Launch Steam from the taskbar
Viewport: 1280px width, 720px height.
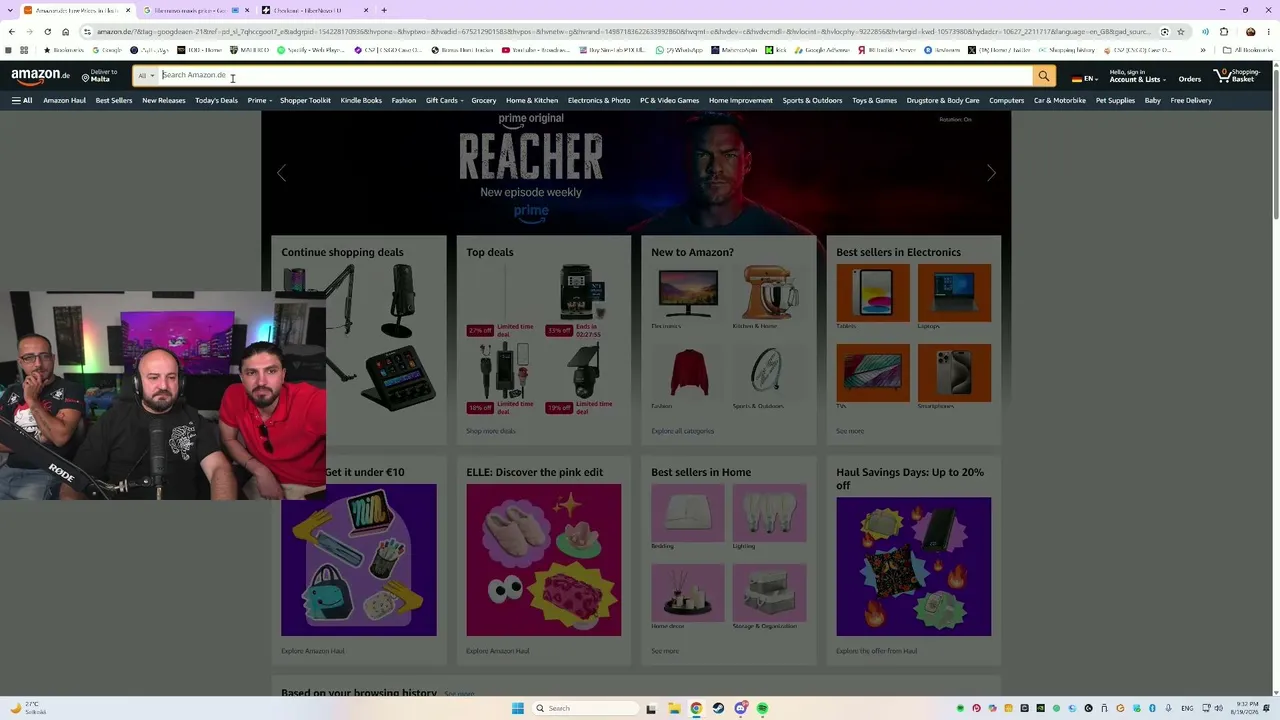click(718, 708)
